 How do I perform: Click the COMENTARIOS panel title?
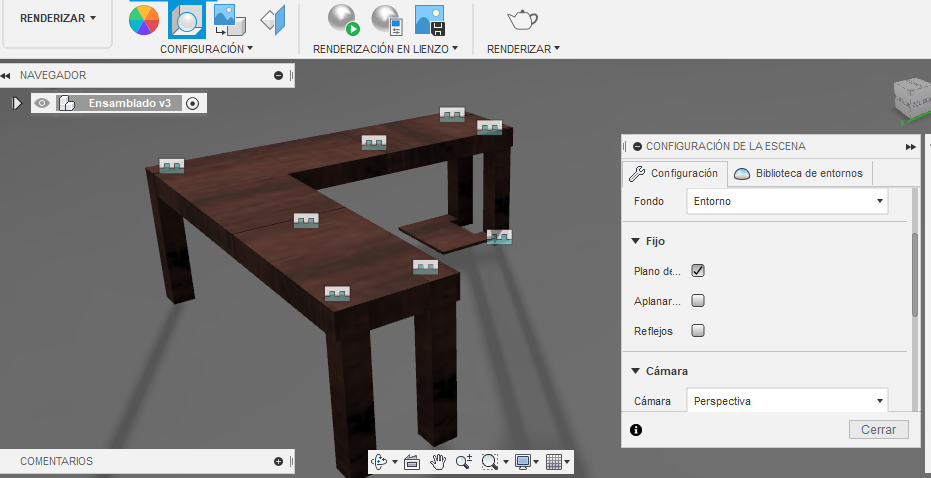click(x=56, y=461)
